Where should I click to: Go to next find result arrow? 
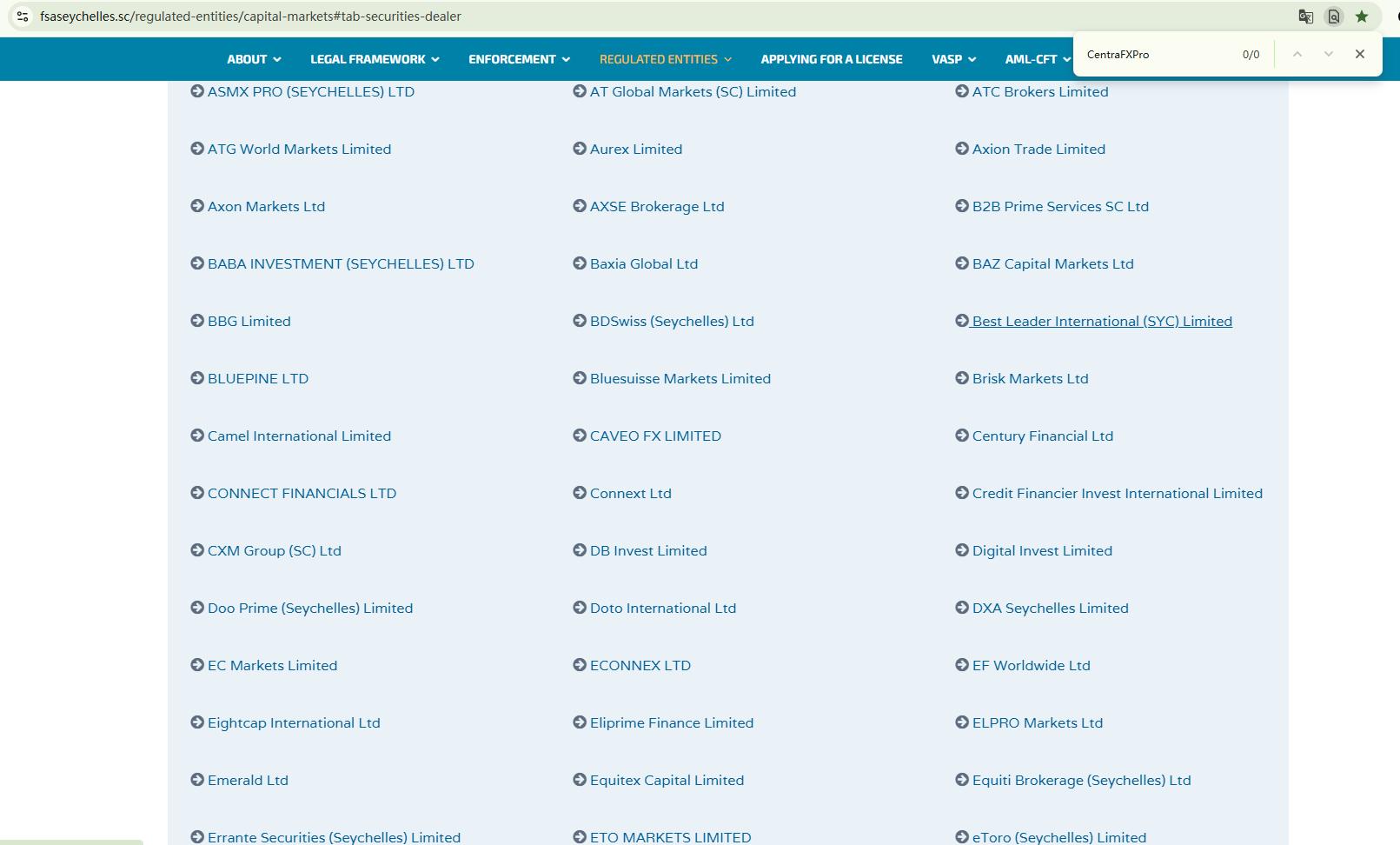point(1328,54)
